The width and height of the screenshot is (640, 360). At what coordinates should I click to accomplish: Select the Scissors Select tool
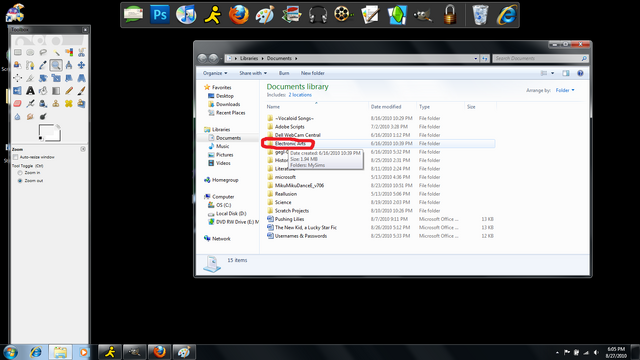[x=81, y=52]
